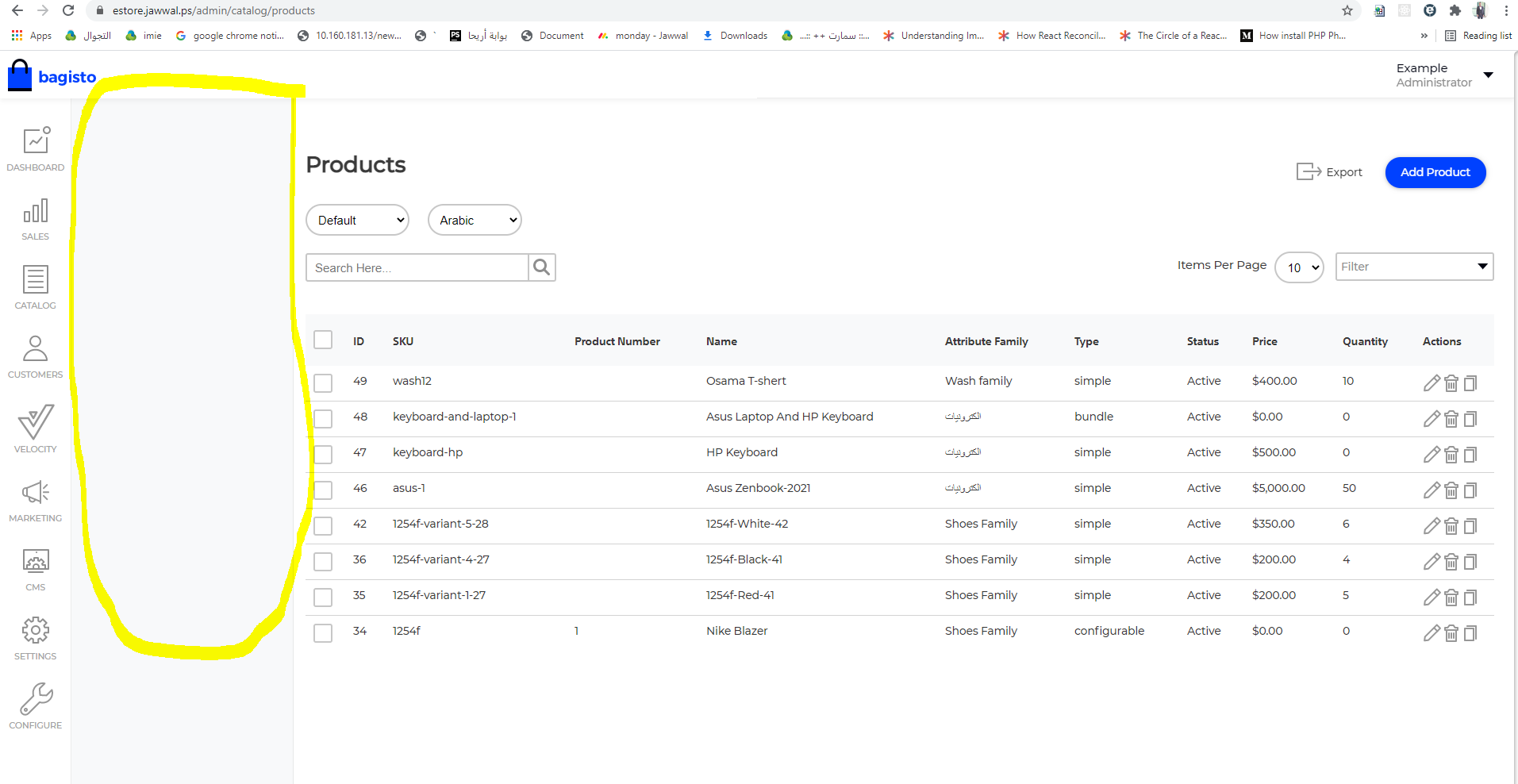Edit 1254f-variant-5-28 with pencil icon
Image resolution: width=1518 pixels, height=784 pixels.
[1432, 526]
